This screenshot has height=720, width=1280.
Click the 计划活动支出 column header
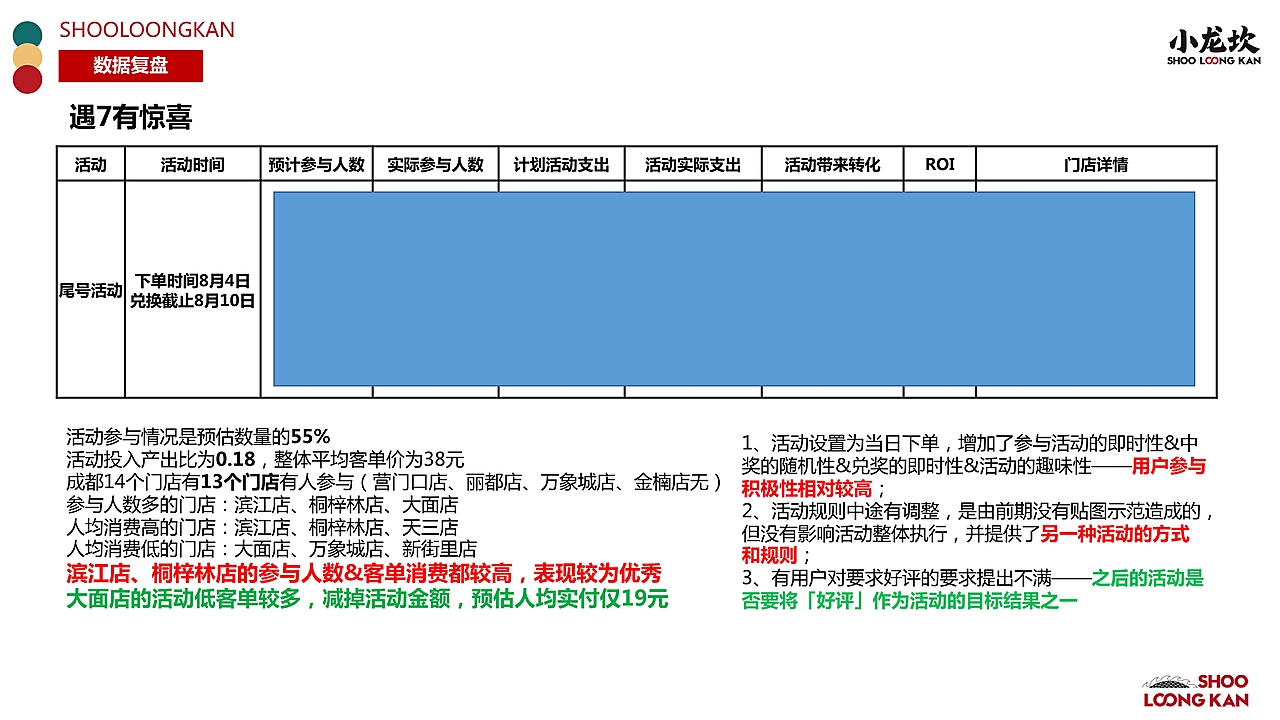561,164
